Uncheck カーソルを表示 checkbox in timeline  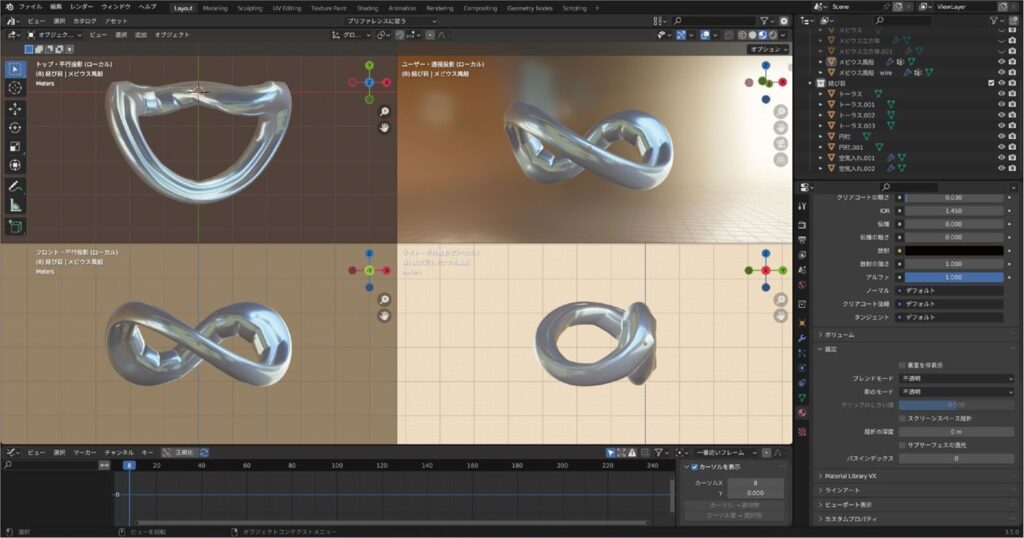coord(694,467)
